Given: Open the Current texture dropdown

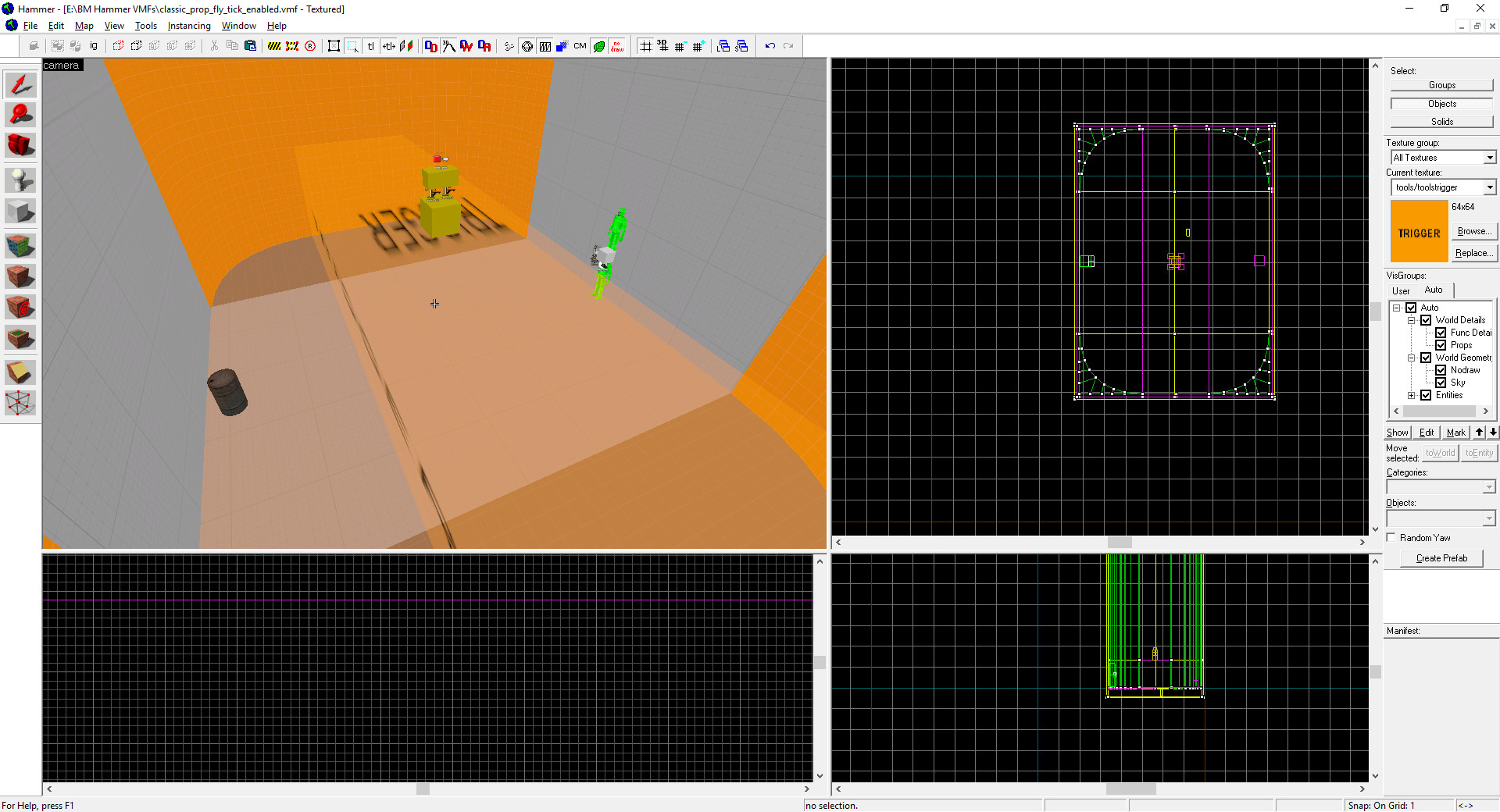Looking at the screenshot, I should pos(1489,187).
